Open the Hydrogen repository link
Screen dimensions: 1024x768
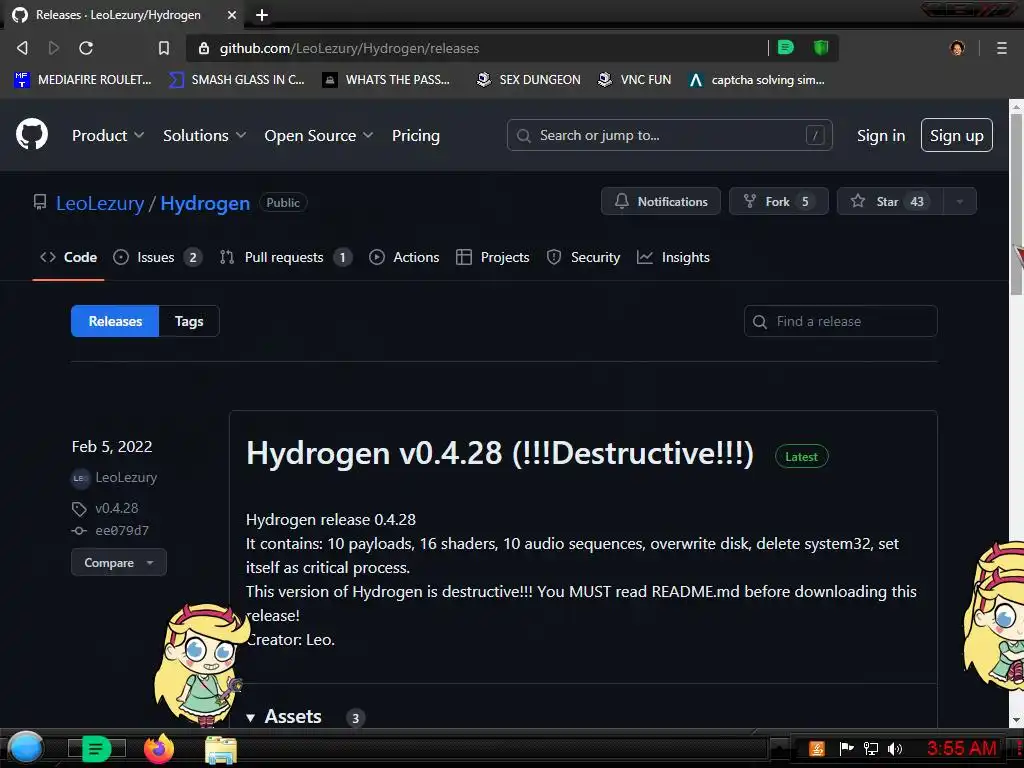point(205,203)
